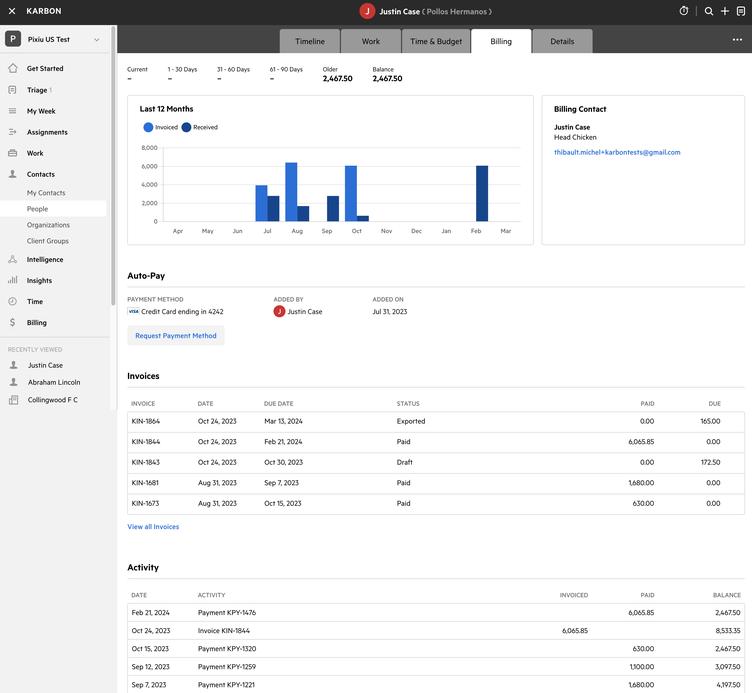Image resolution: width=752 pixels, height=693 pixels.
Task: Click activity Payment KPY-1221
Action: (x=226, y=685)
